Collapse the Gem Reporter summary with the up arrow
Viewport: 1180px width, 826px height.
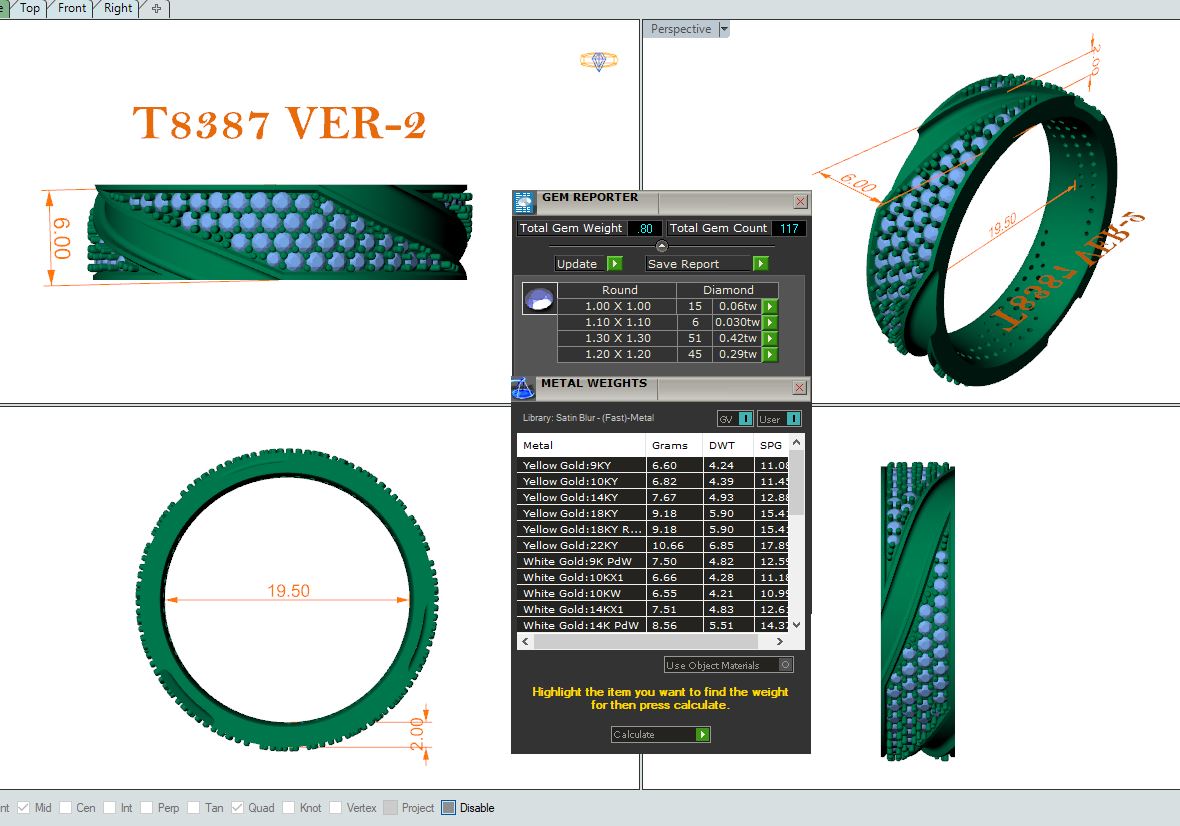[661, 246]
